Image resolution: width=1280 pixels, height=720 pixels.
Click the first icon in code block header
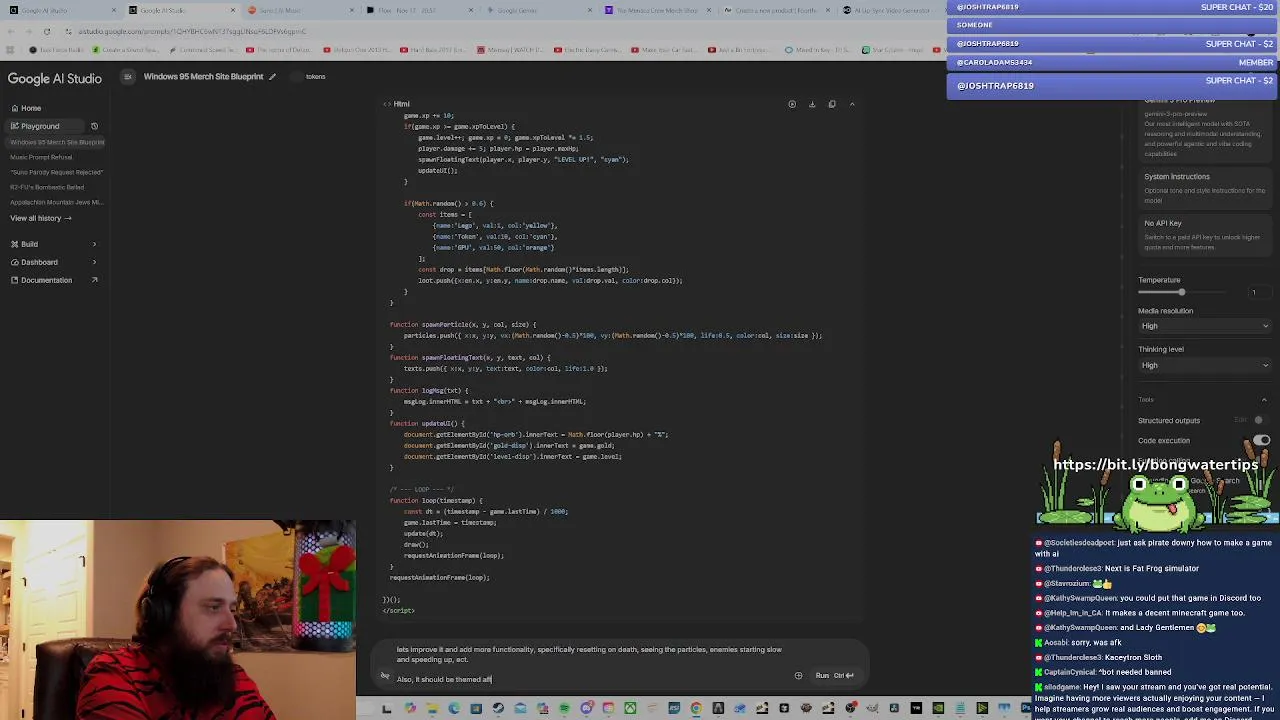(x=792, y=104)
